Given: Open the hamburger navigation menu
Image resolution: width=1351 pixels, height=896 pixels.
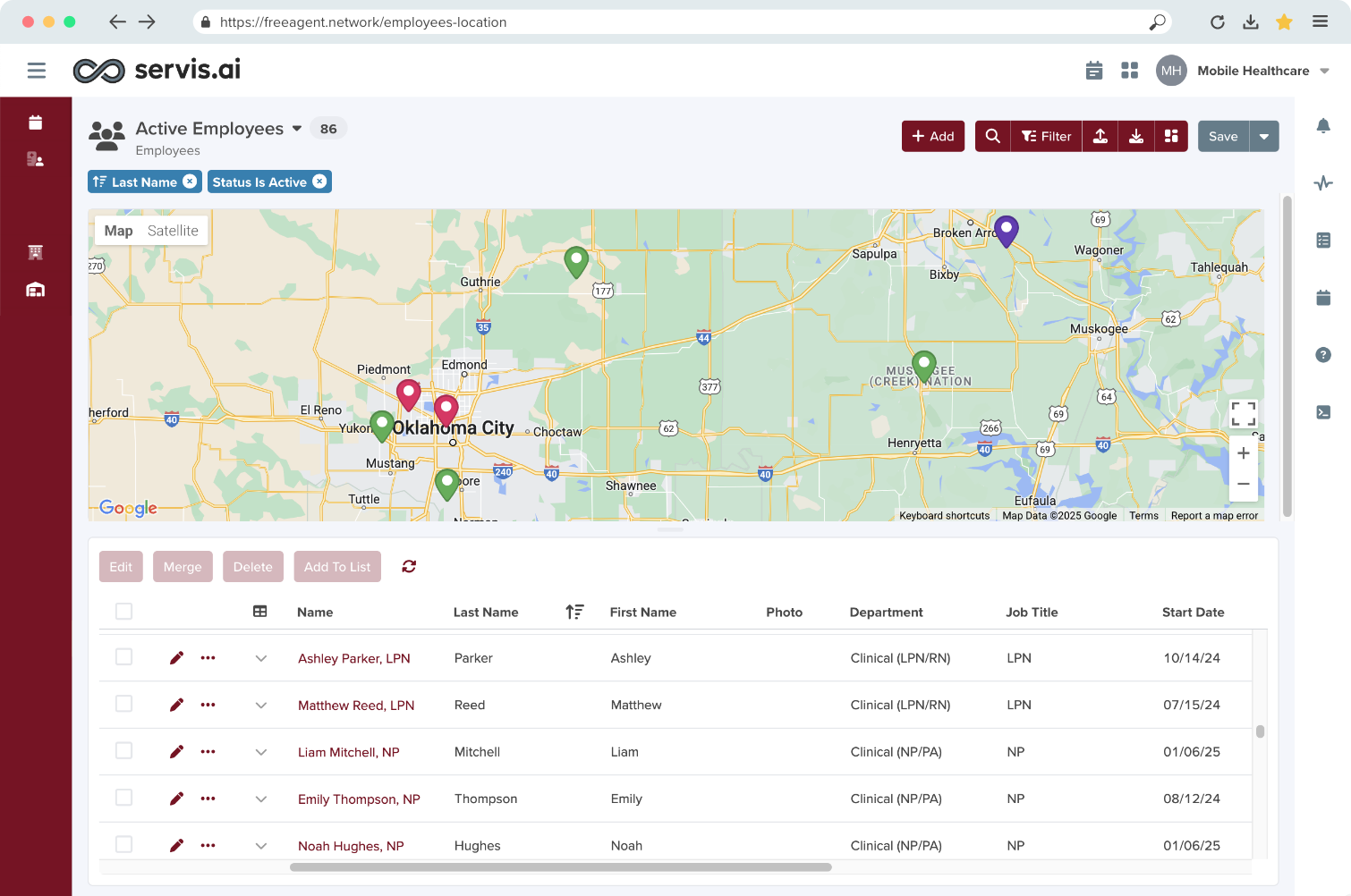Looking at the screenshot, I should coord(37,70).
